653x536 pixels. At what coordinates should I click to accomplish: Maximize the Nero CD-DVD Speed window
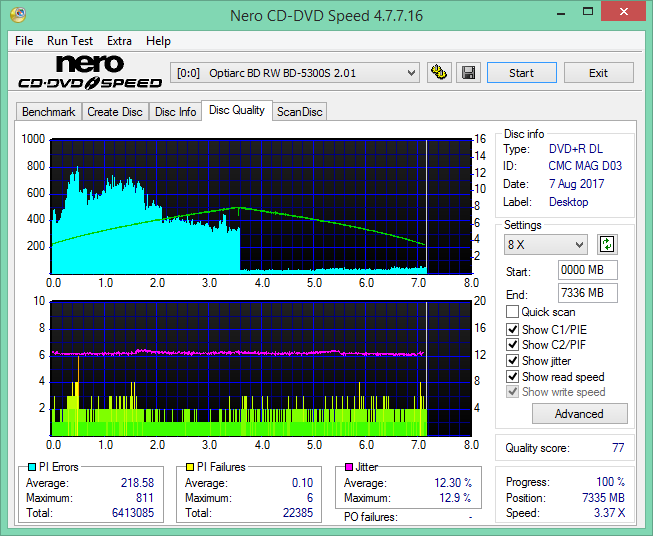coord(588,12)
